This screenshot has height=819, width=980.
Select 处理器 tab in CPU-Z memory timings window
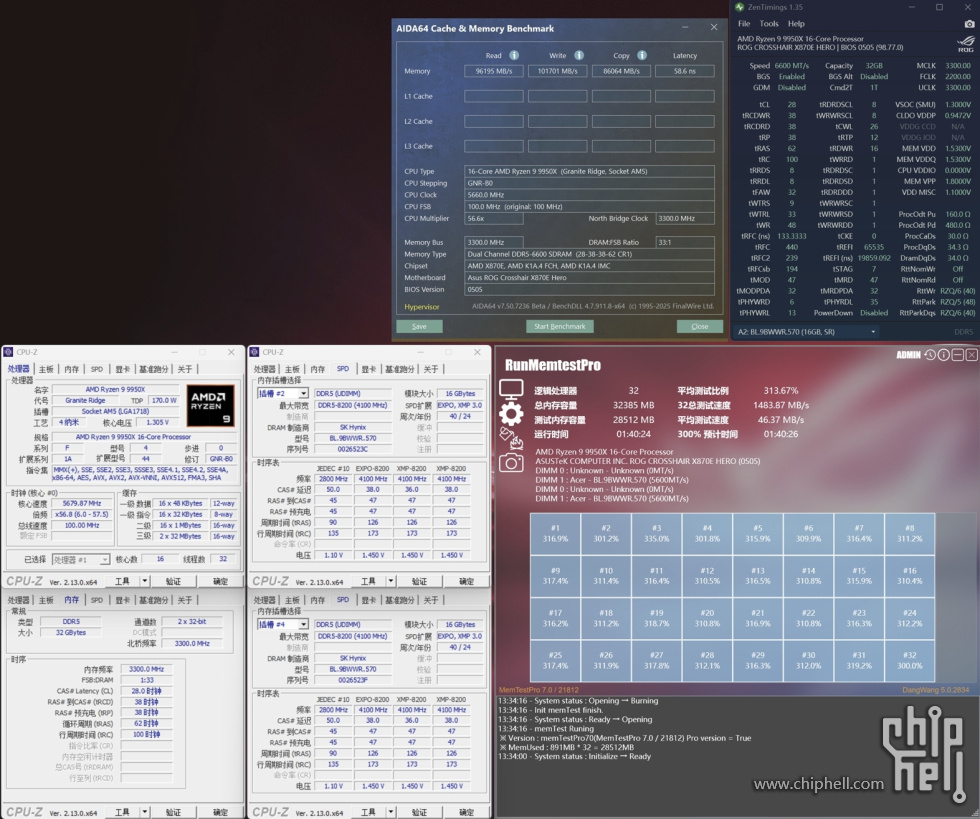[19, 600]
